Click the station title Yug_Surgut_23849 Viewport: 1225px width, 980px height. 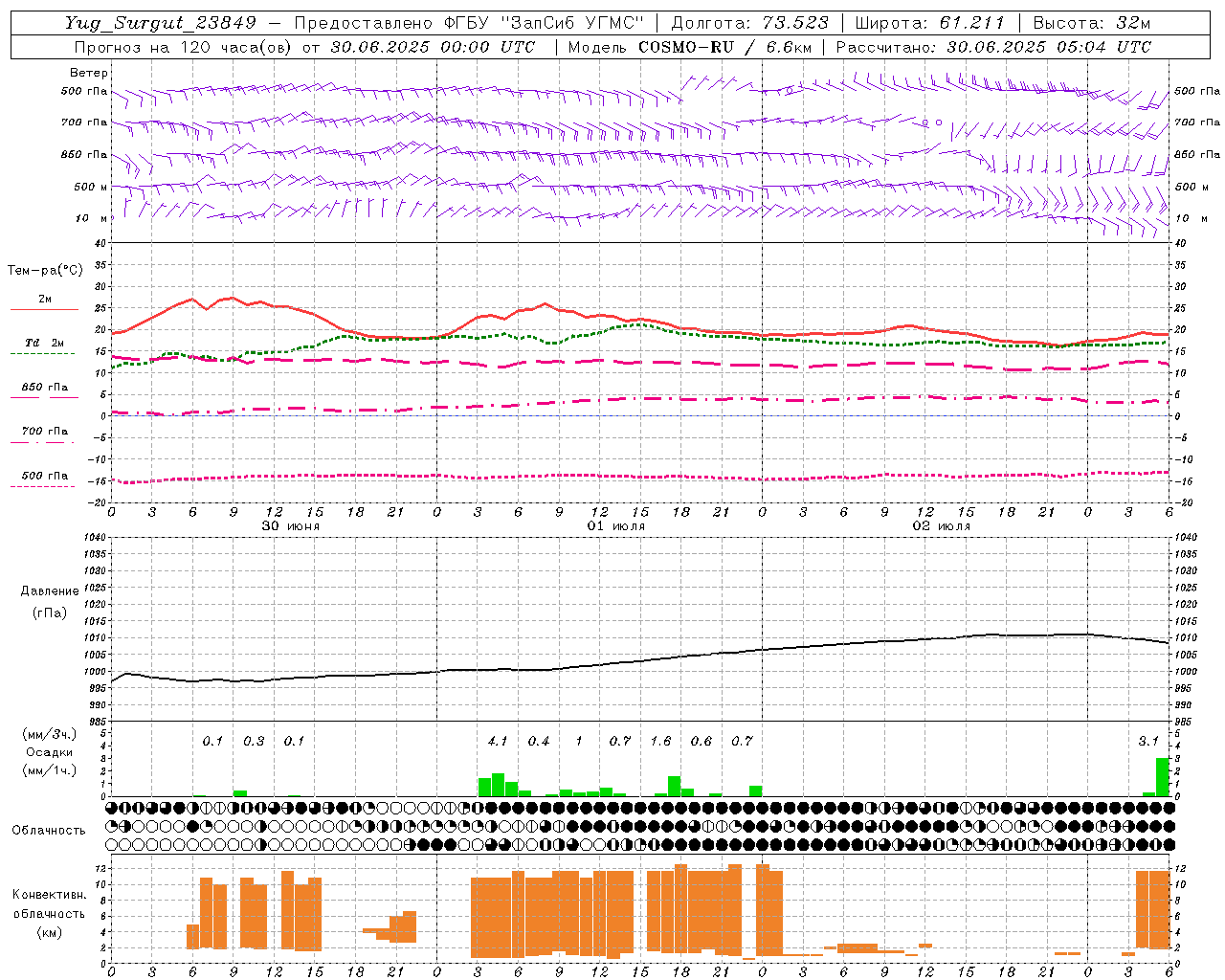(161, 23)
